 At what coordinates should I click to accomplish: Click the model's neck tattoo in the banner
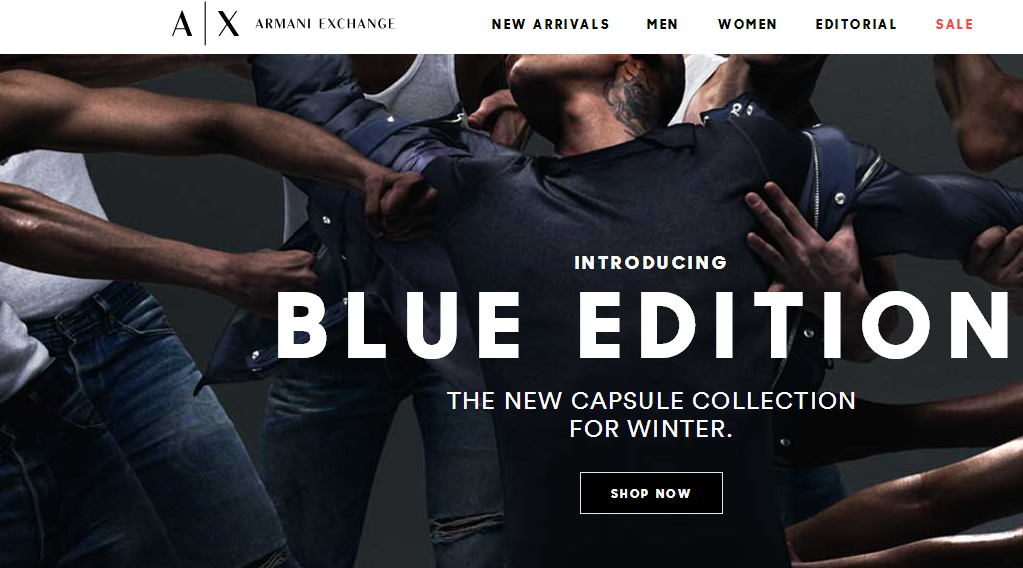(632, 96)
